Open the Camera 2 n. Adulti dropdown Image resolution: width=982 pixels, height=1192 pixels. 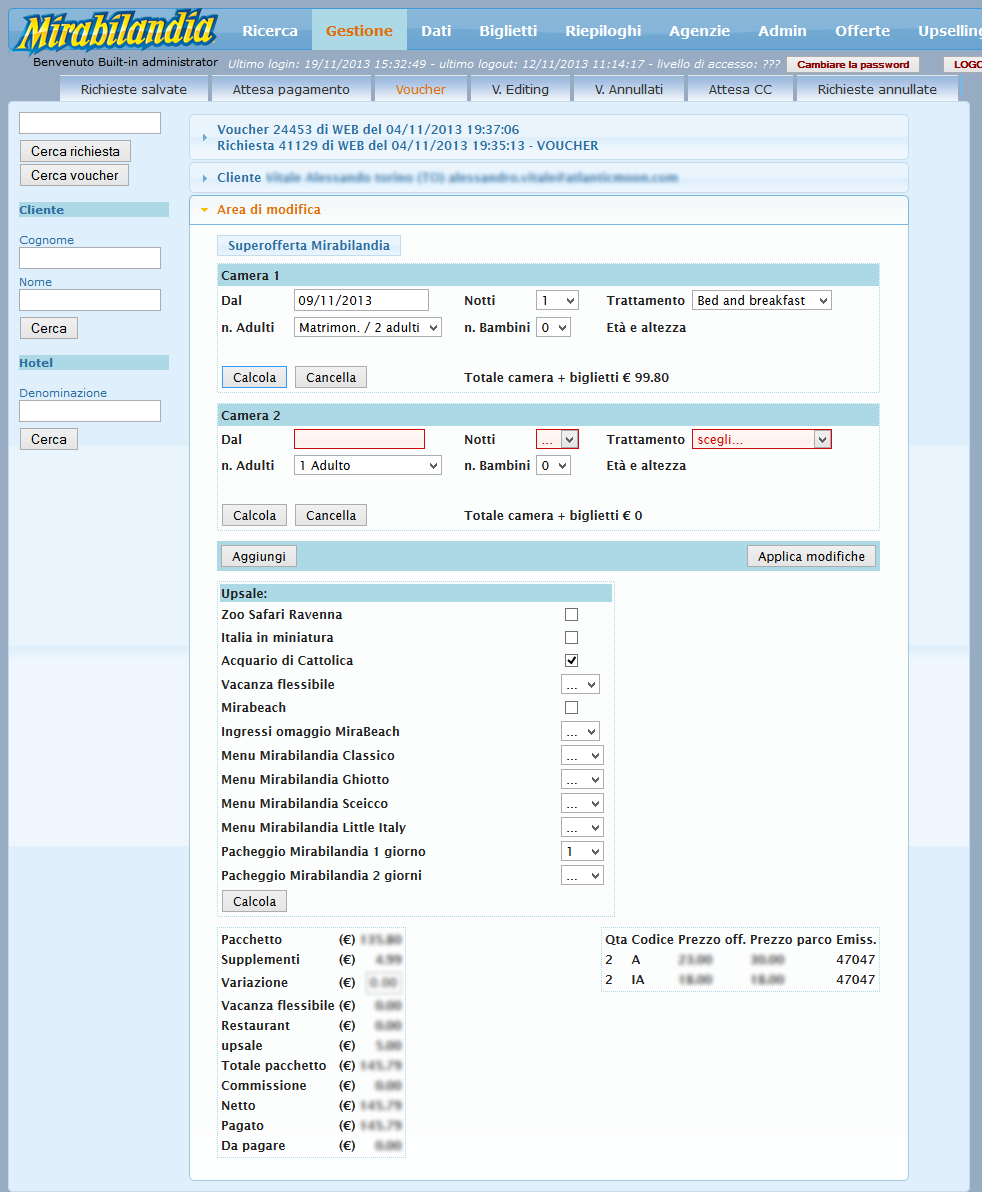coord(368,465)
